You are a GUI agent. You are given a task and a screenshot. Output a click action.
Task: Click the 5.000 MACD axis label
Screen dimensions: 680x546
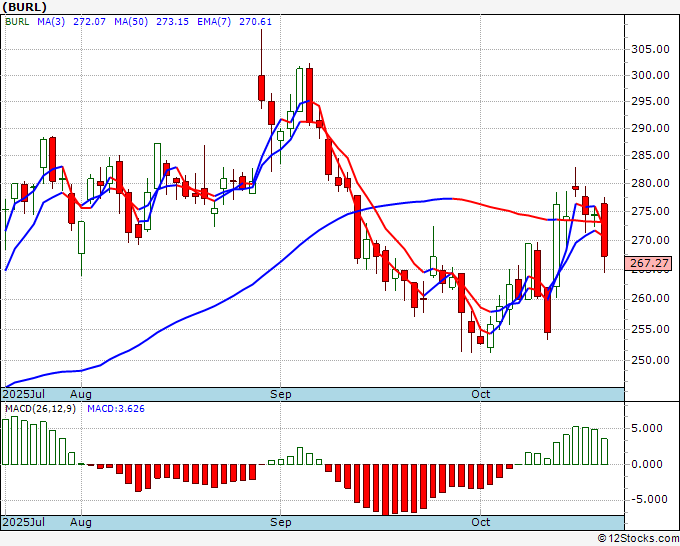click(646, 428)
